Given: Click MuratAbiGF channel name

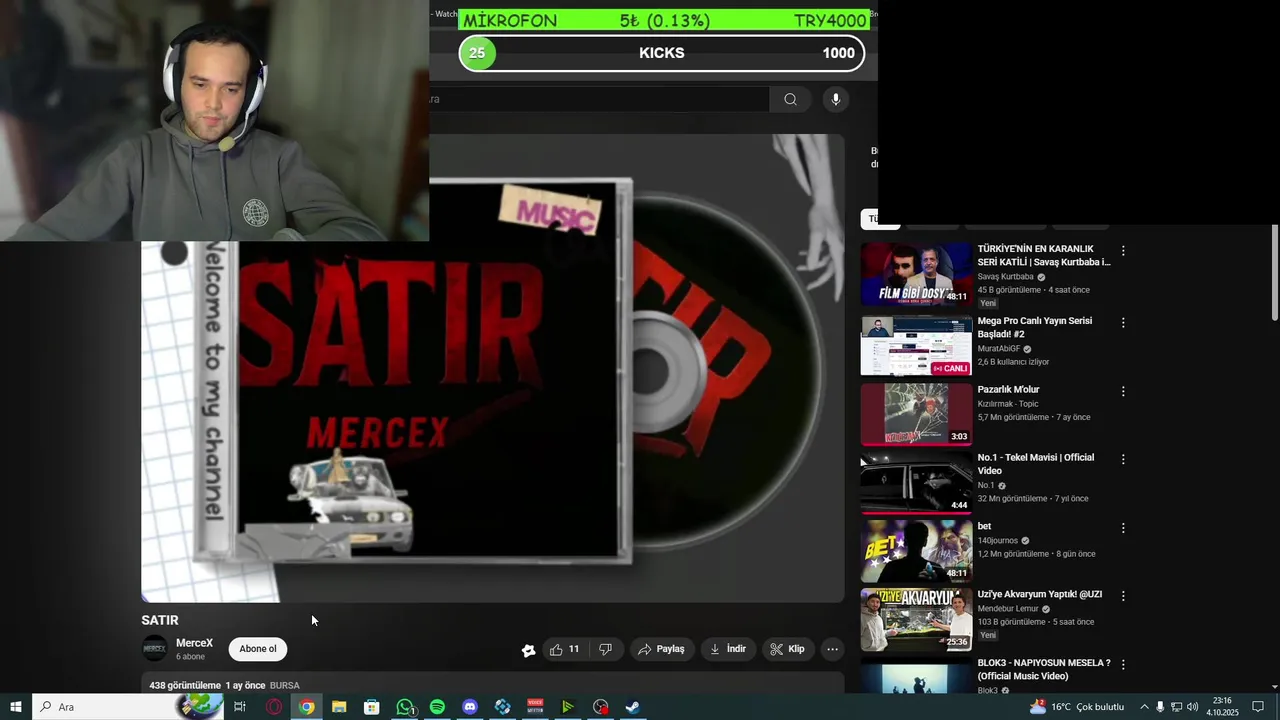Looking at the screenshot, I should (999, 349).
